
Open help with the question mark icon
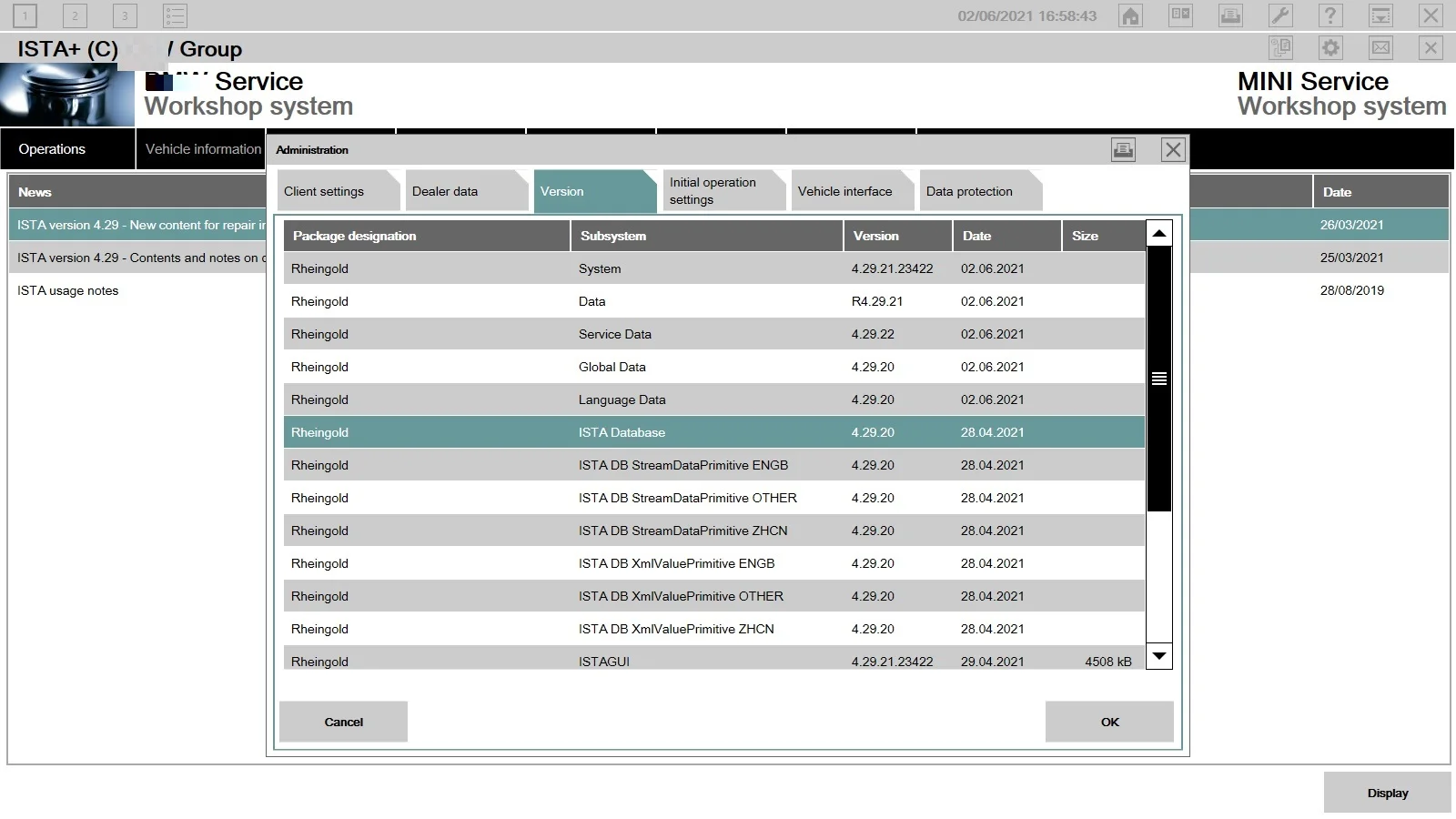tap(1330, 15)
